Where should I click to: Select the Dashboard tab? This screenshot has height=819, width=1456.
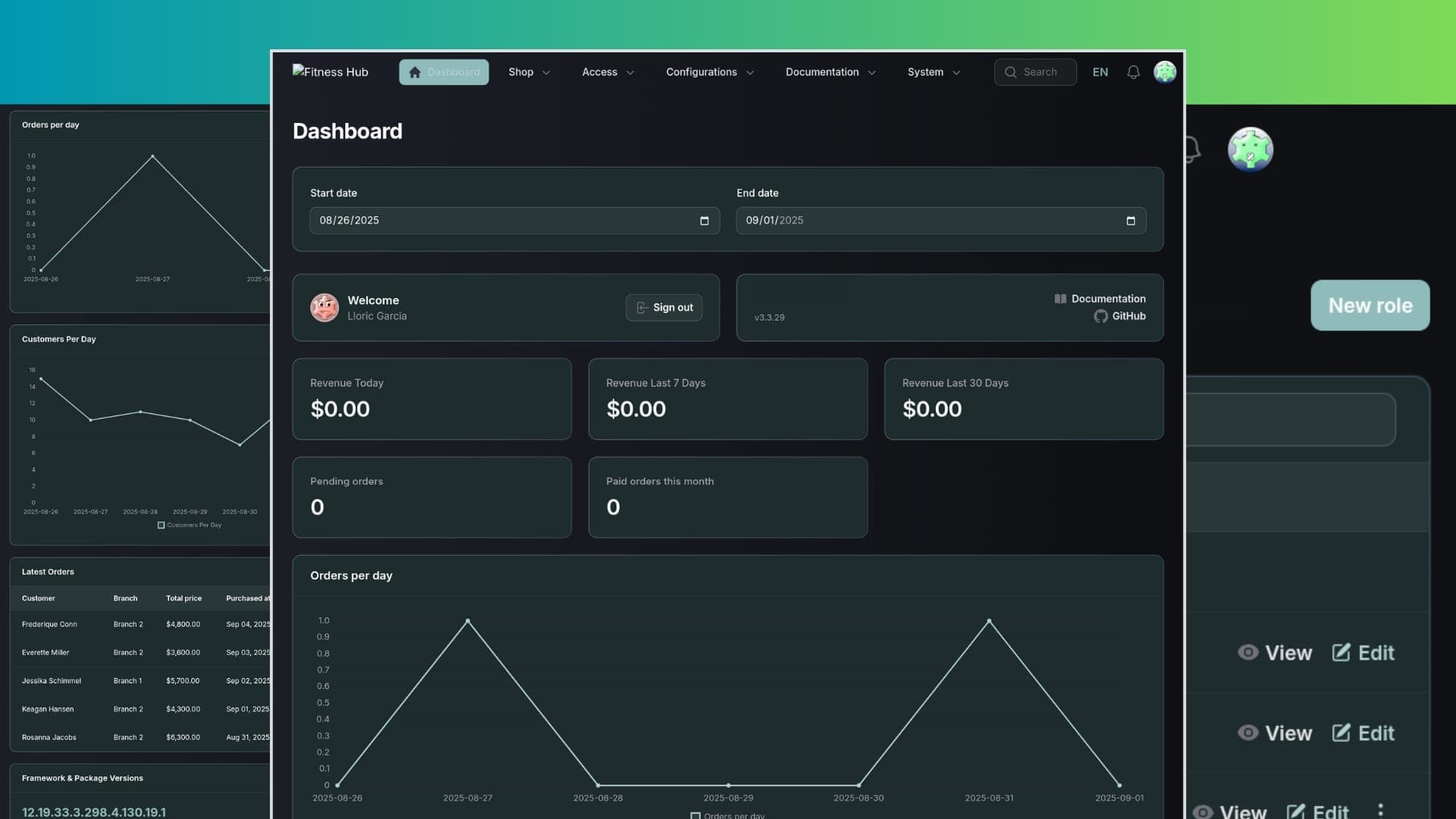(x=444, y=72)
